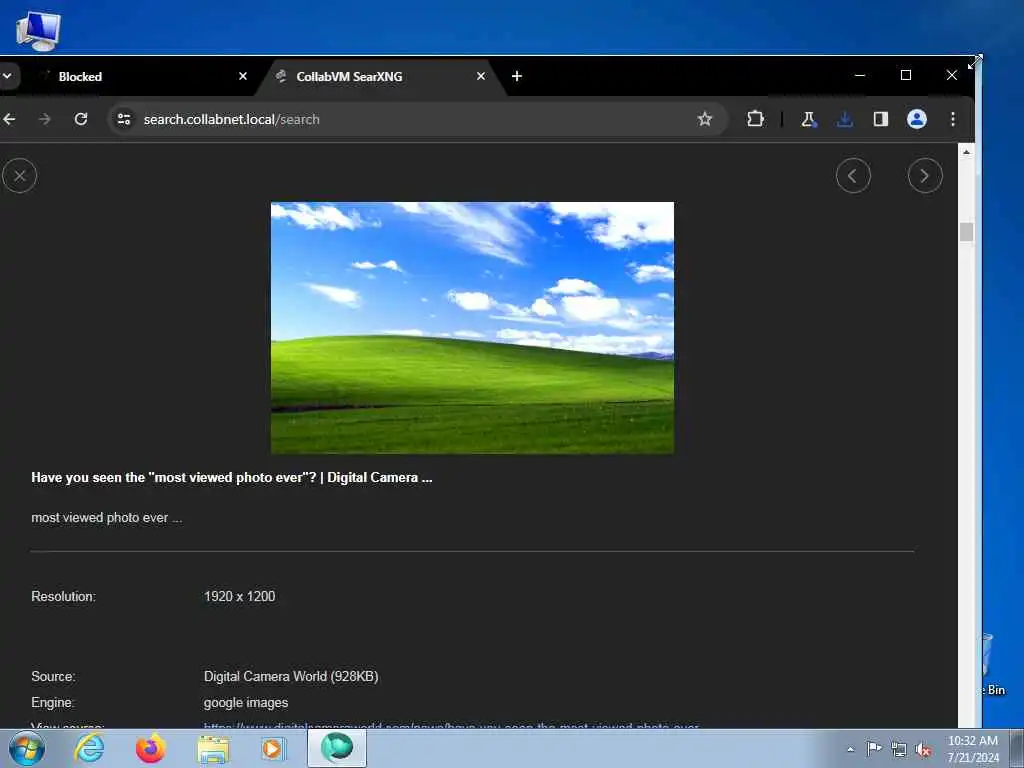Open Chrome three-dot menu

pyautogui.click(x=953, y=119)
